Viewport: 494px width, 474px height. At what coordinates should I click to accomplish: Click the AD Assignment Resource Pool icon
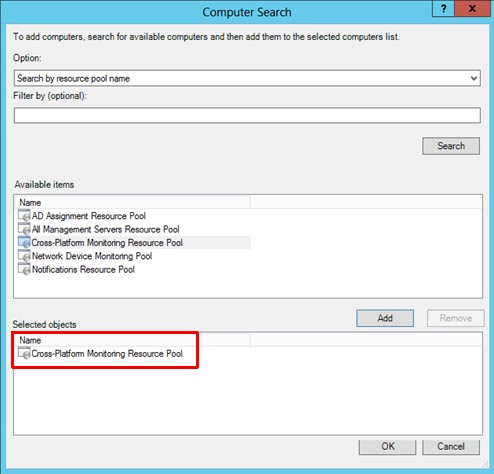[x=24, y=216]
